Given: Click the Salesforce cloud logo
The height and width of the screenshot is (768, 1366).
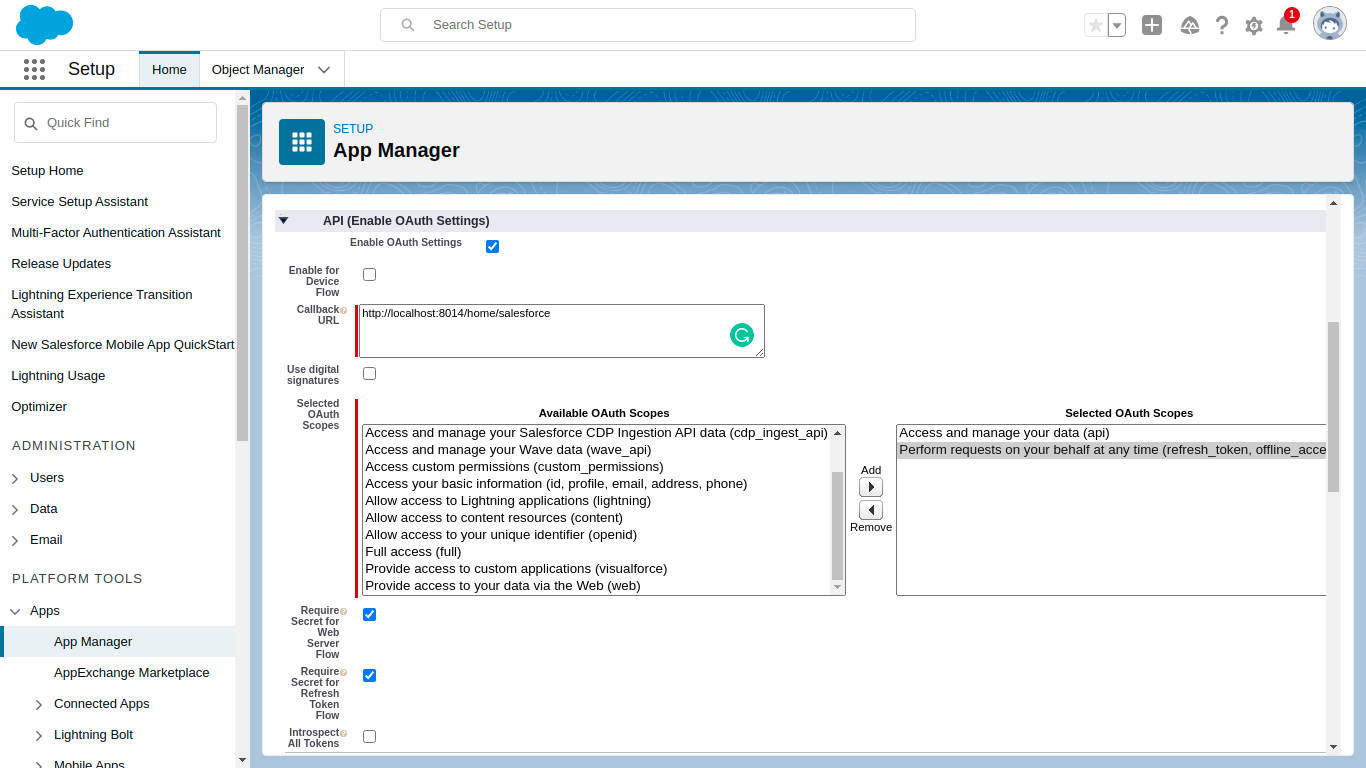Looking at the screenshot, I should (45, 24).
